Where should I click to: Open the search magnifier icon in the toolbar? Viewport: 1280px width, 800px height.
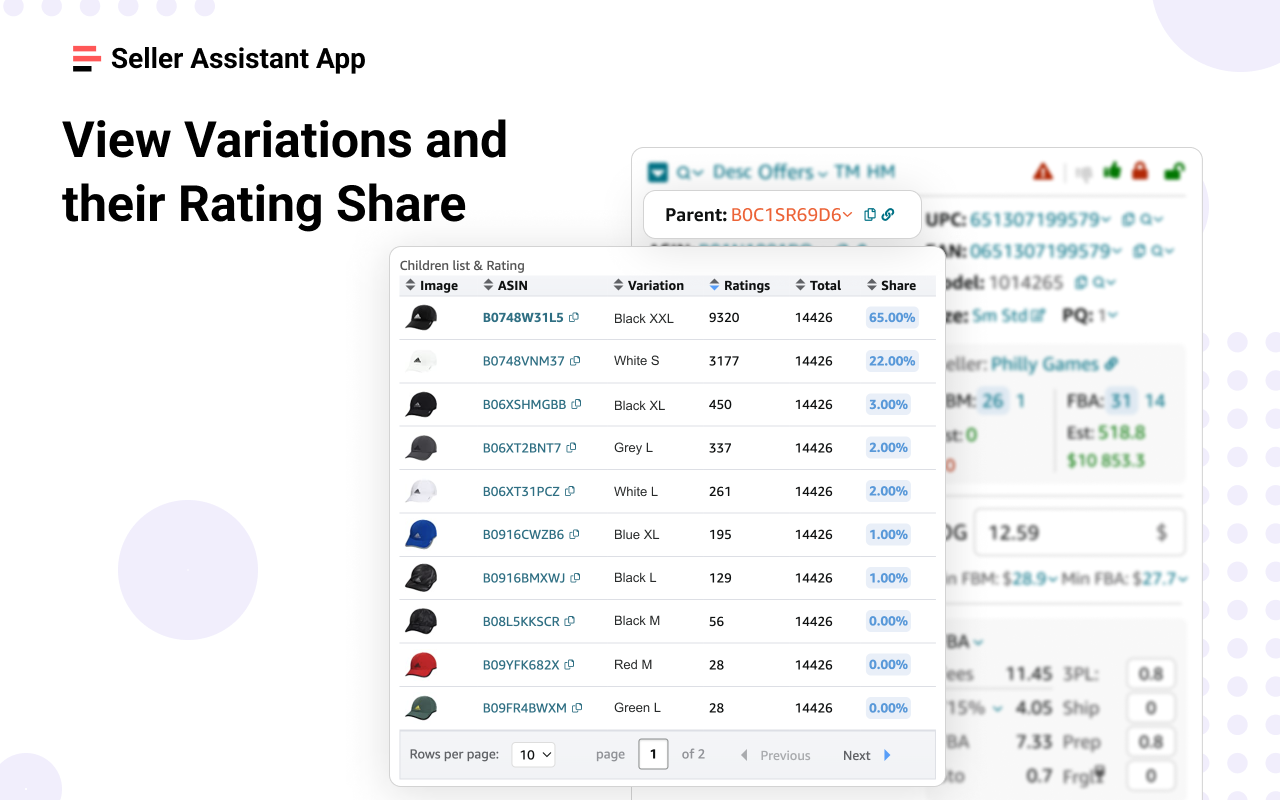(683, 171)
